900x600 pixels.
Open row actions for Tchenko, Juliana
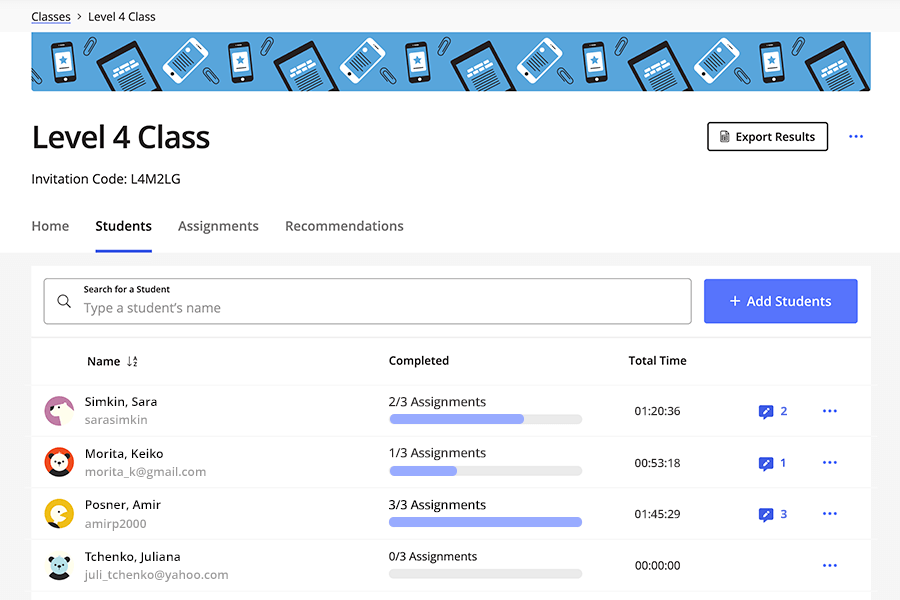tap(829, 565)
